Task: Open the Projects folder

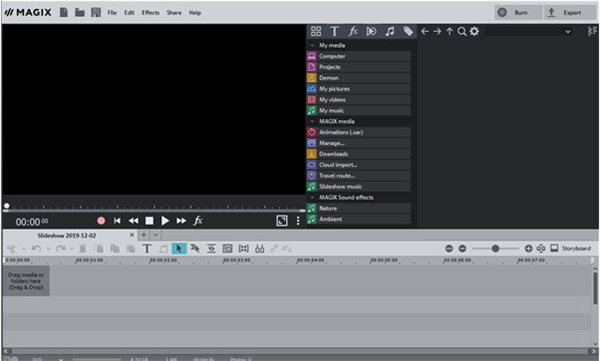Action: point(359,67)
